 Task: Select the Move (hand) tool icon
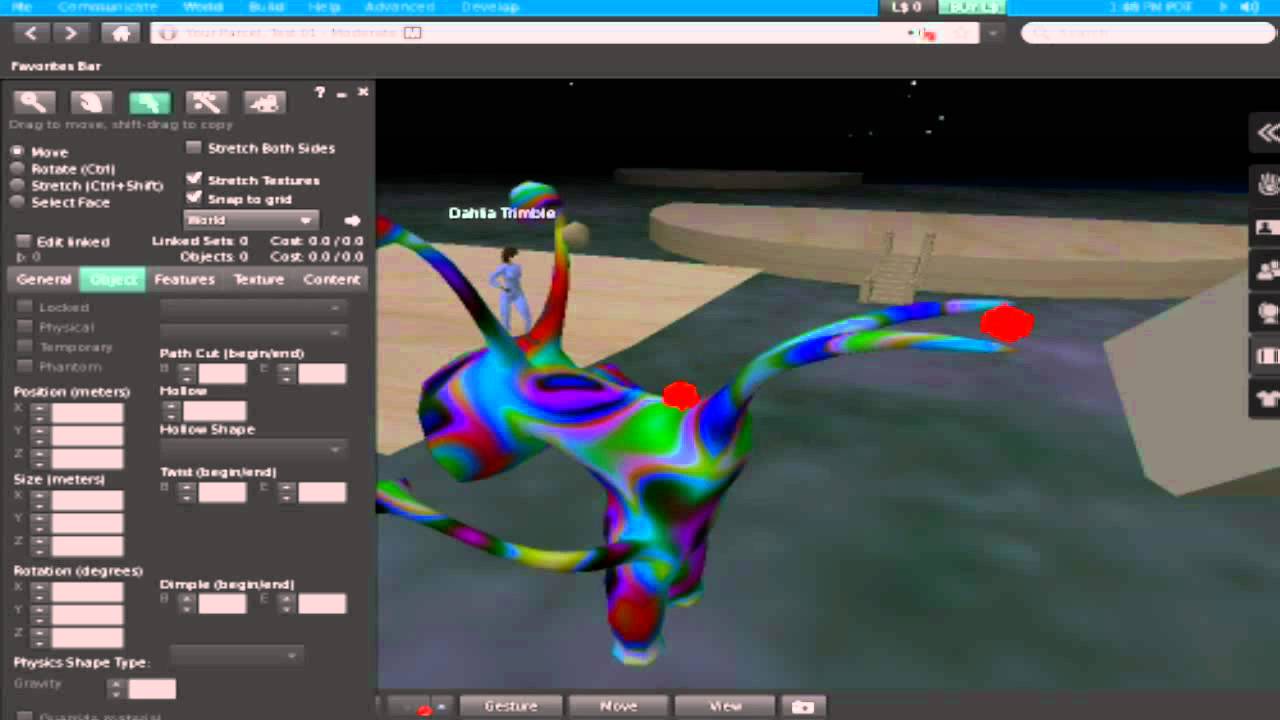[x=91, y=102]
